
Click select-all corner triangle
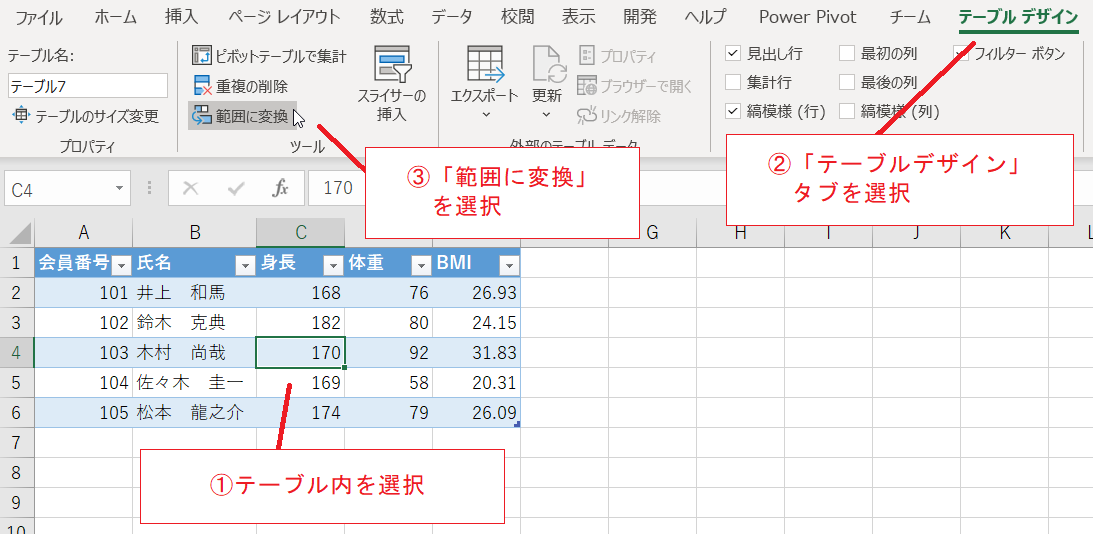click(21, 234)
